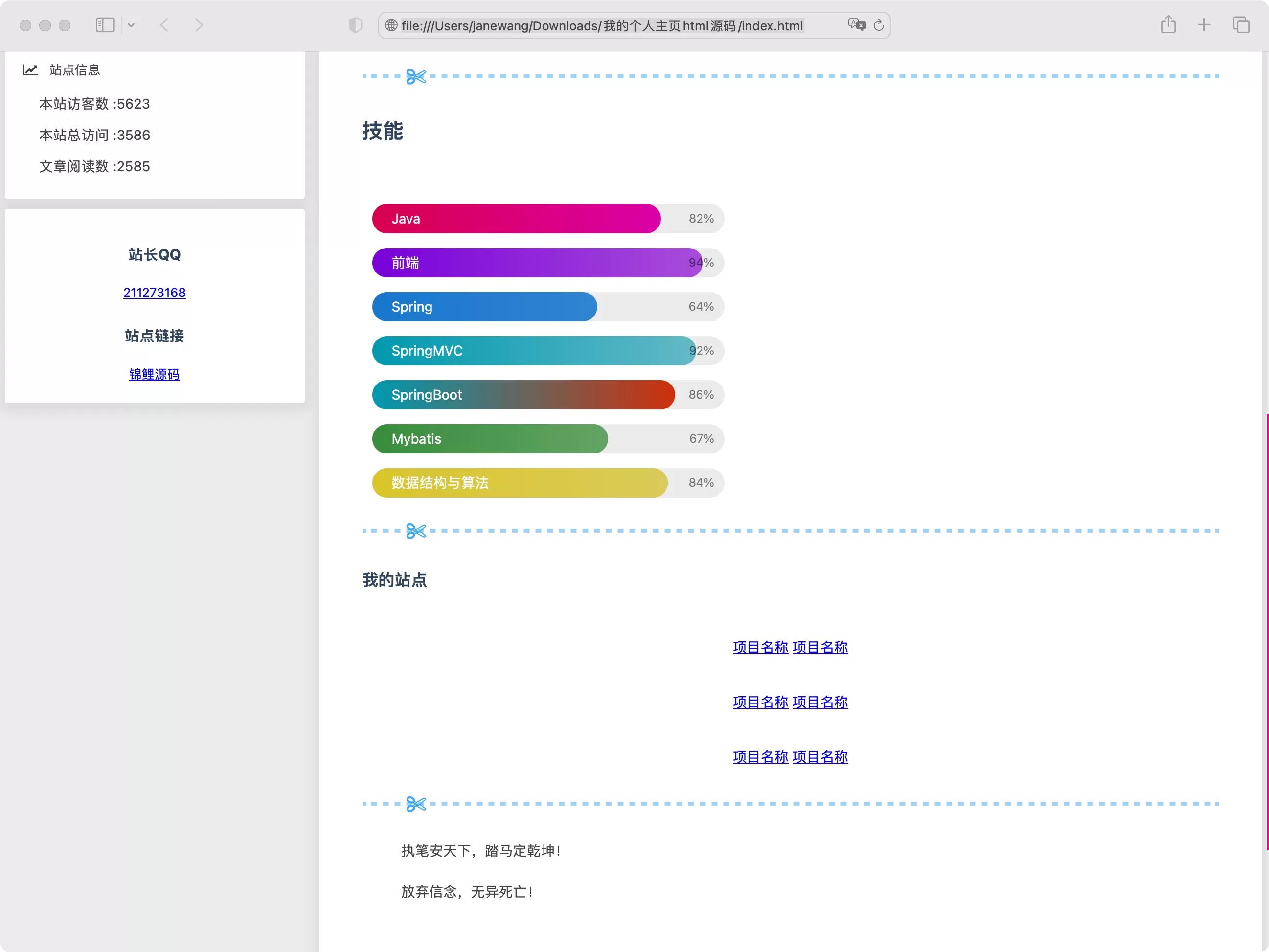Click the 数据结构与算法 progress bar
Image resolution: width=1269 pixels, height=952 pixels.
548,483
